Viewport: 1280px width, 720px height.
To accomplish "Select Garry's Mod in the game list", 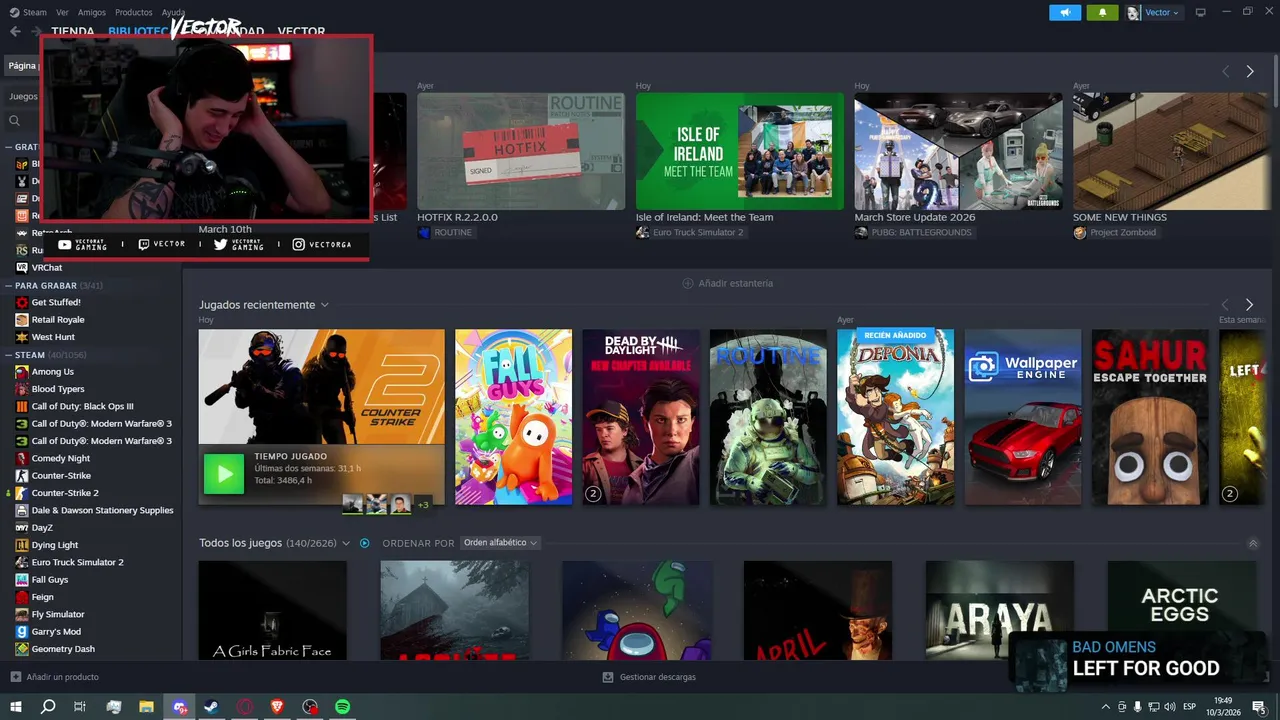I will click(56, 632).
